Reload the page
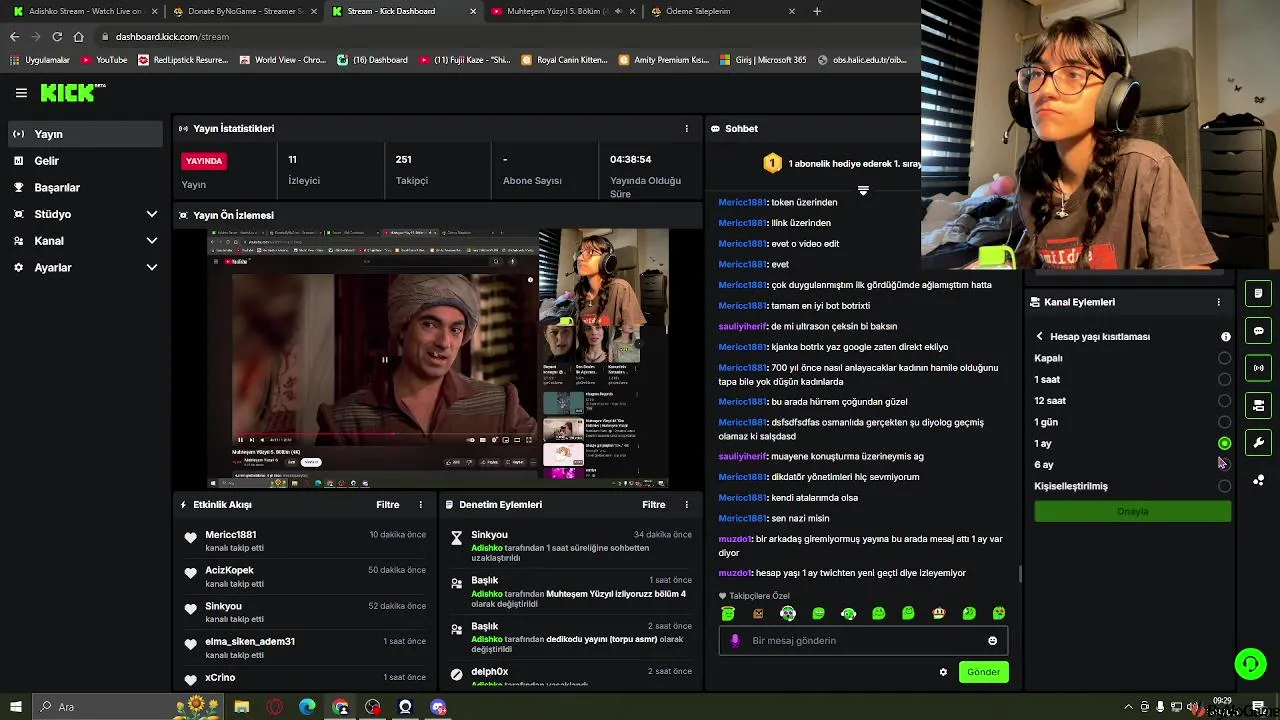1280x720 pixels. [56, 37]
